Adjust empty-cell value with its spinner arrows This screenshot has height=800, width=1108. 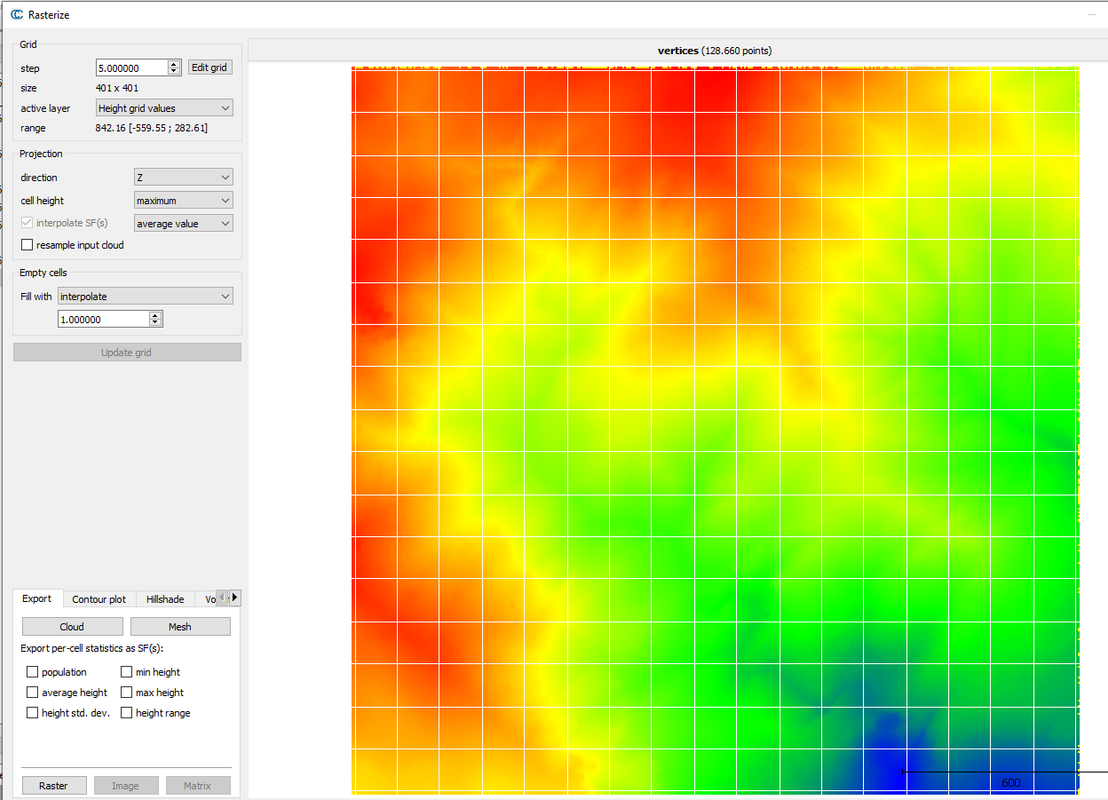click(x=155, y=319)
